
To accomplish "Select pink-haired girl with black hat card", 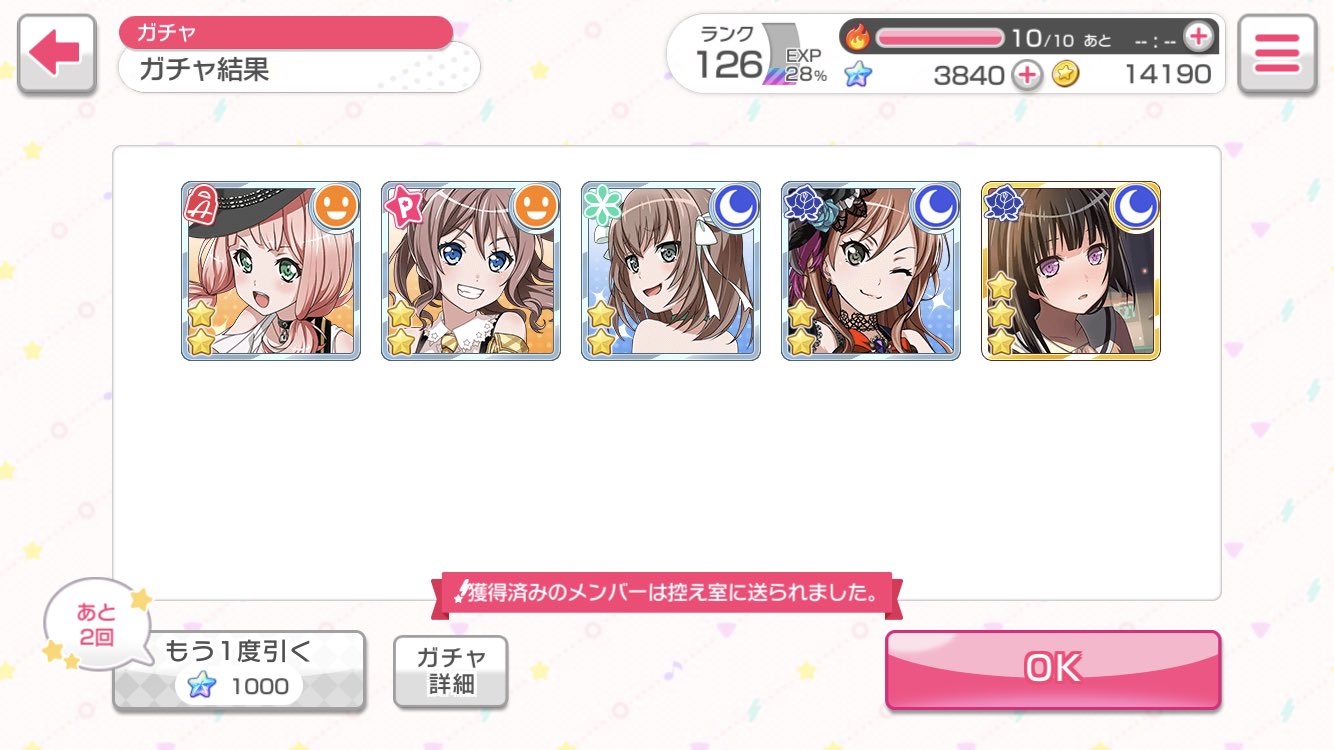I will tap(271, 271).
